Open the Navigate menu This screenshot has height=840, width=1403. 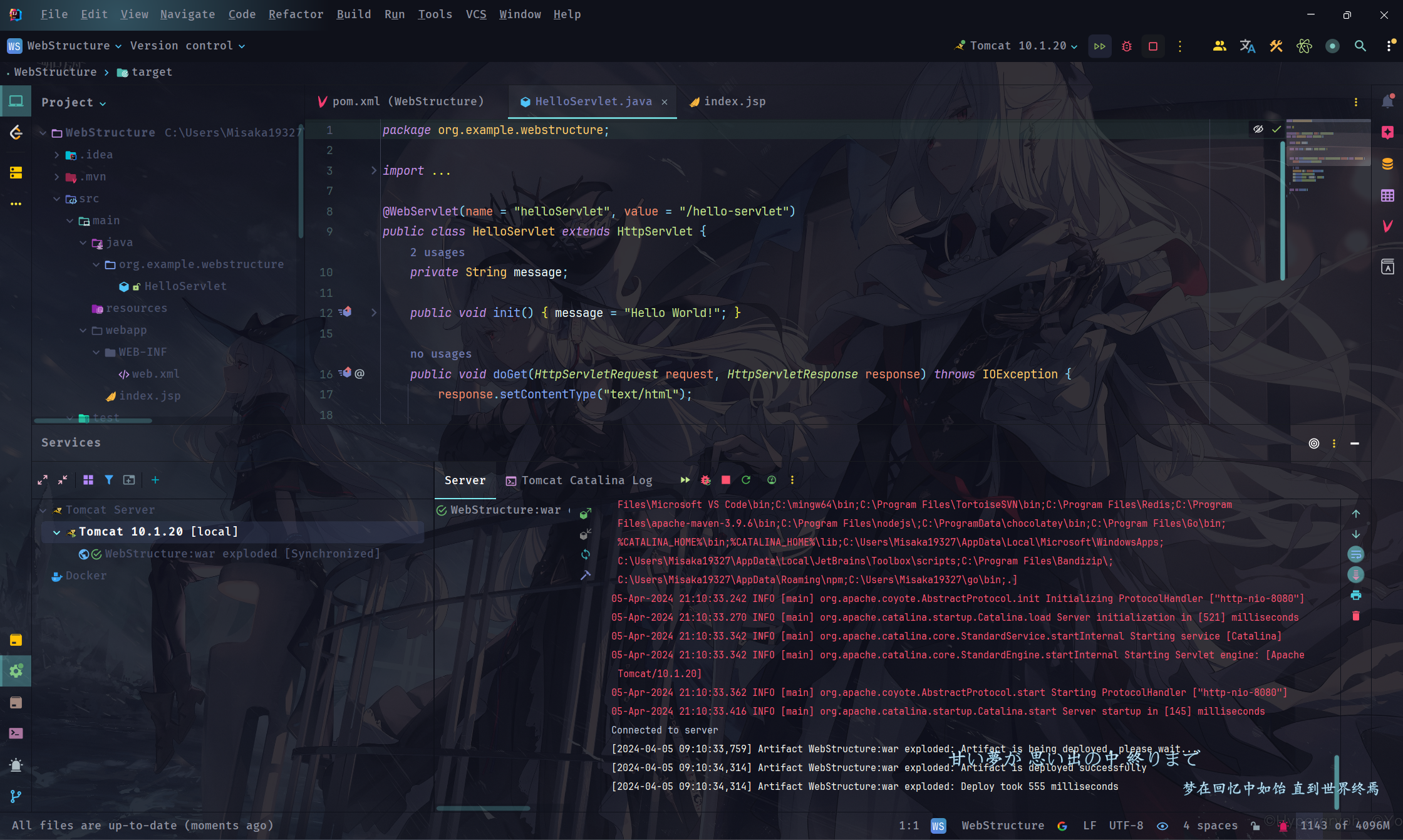(187, 14)
